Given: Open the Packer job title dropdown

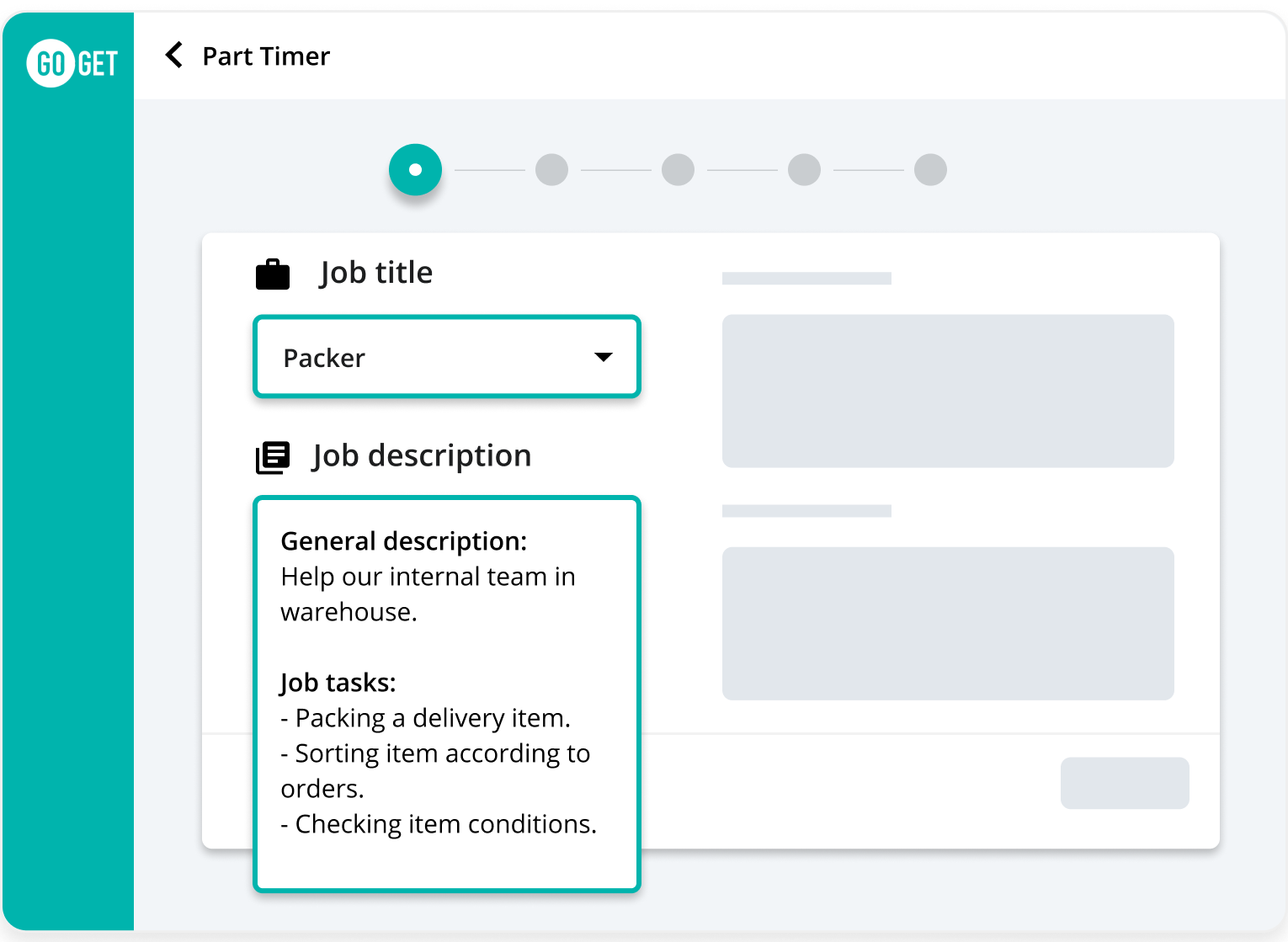Looking at the screenshot, I should click(447, 357).
